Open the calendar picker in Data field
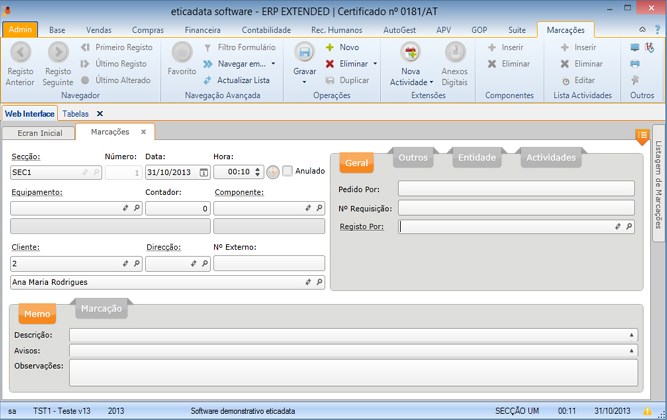This screenshot has width=667, height=420. [x=204, y=172]
